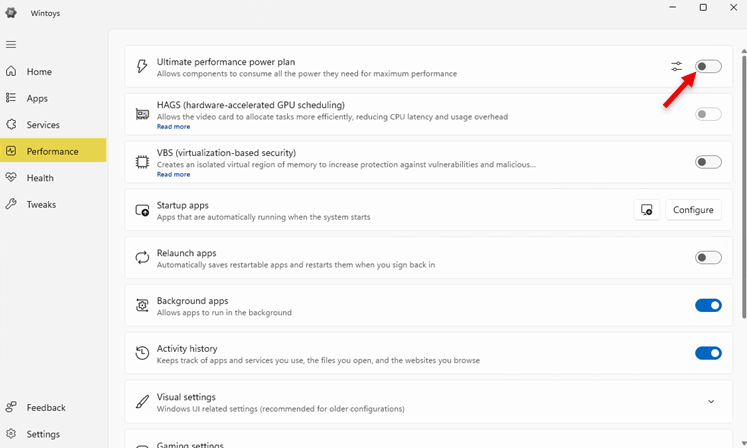
Task: Click the Relaunch apps refresh icon
Action: click(x=142, y=258)
